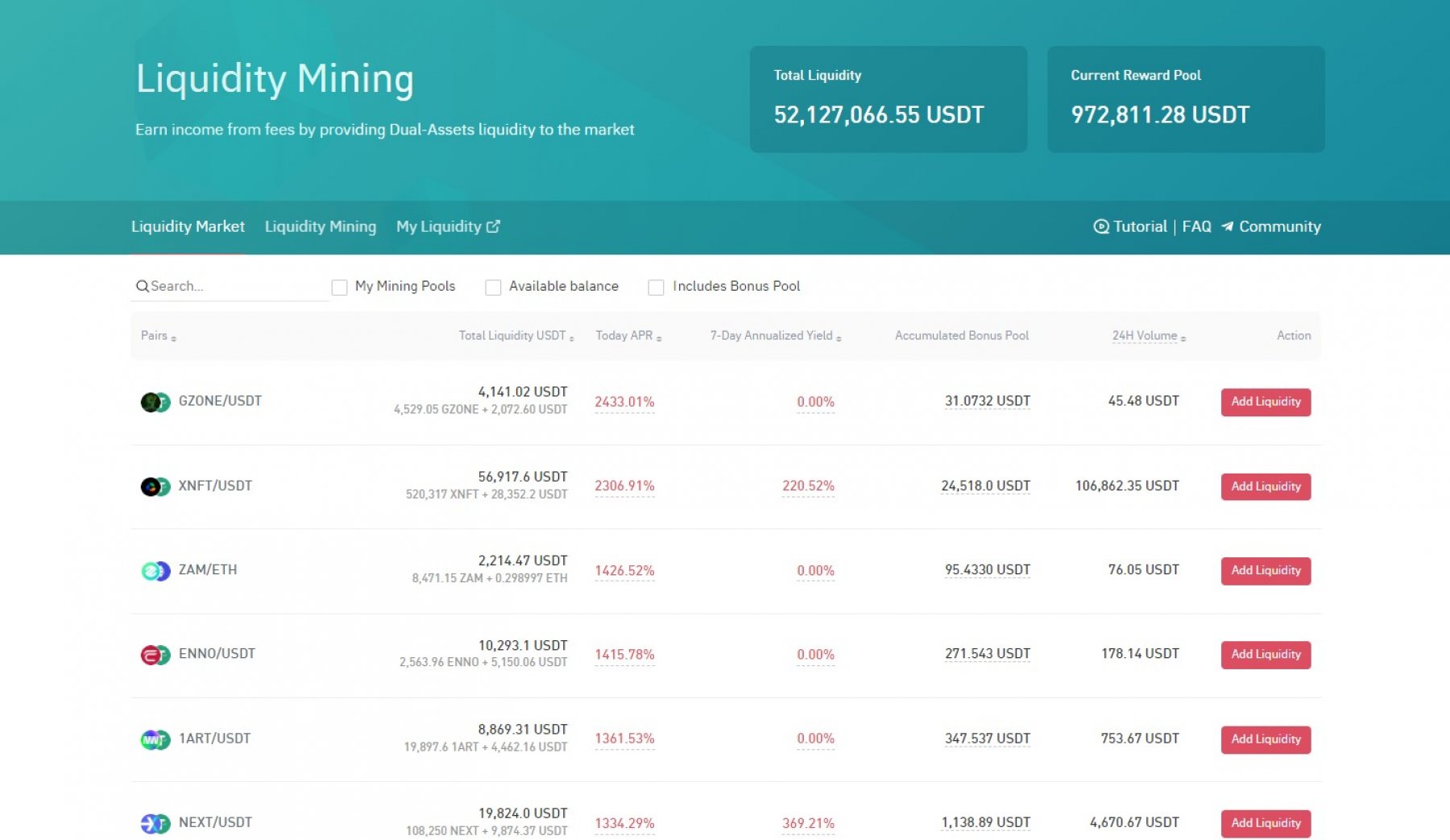Sort by Total Liquidity USDT column
The width and height of the screenshot is (1450, 840).
point(516,336)
